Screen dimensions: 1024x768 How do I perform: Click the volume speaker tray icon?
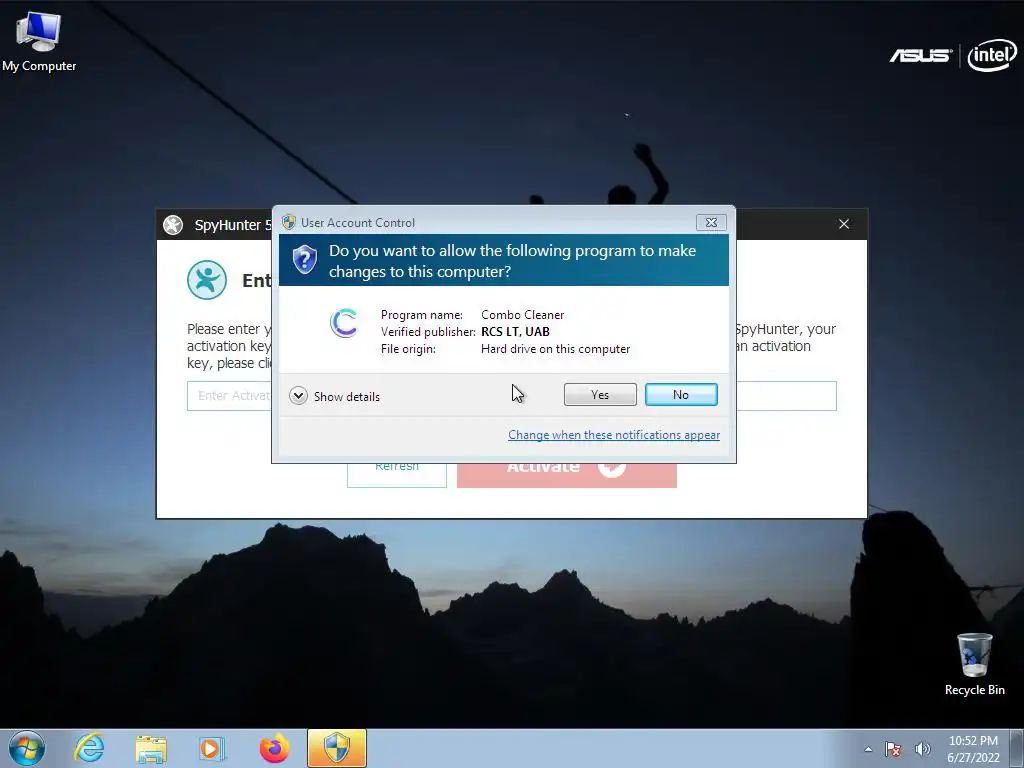922,749
